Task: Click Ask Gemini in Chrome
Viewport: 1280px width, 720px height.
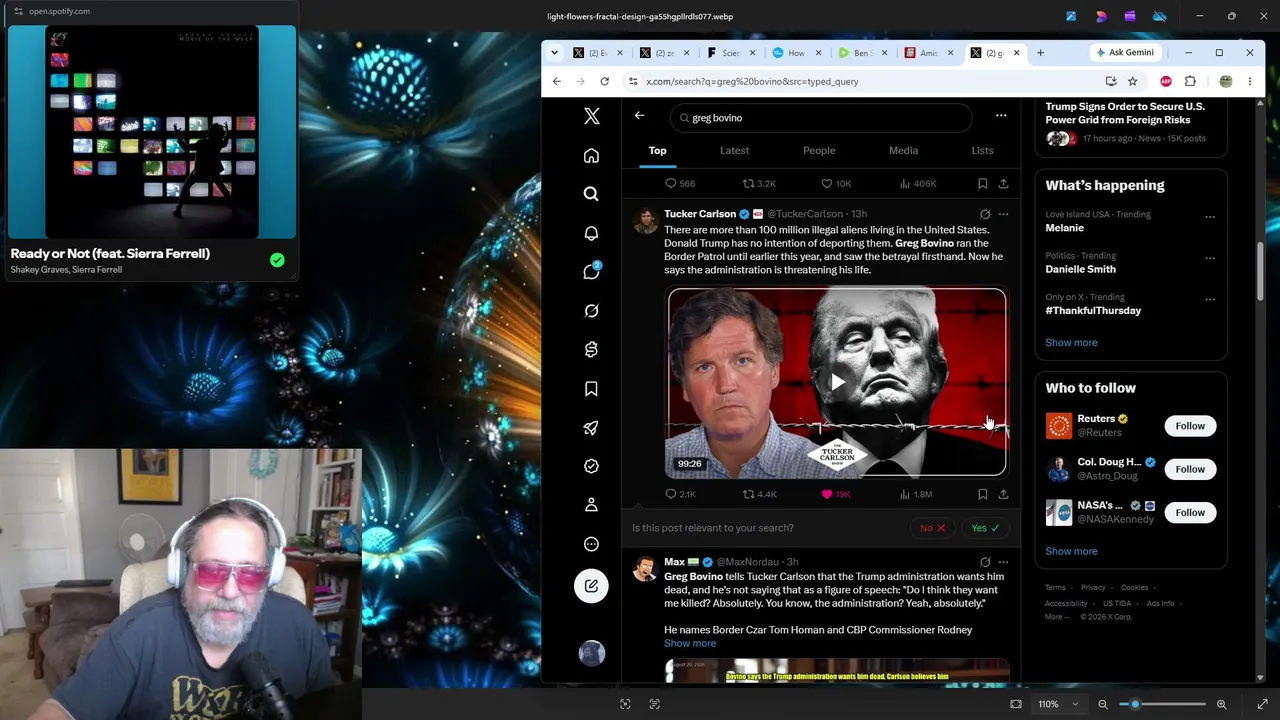Action: point(1125,53)
